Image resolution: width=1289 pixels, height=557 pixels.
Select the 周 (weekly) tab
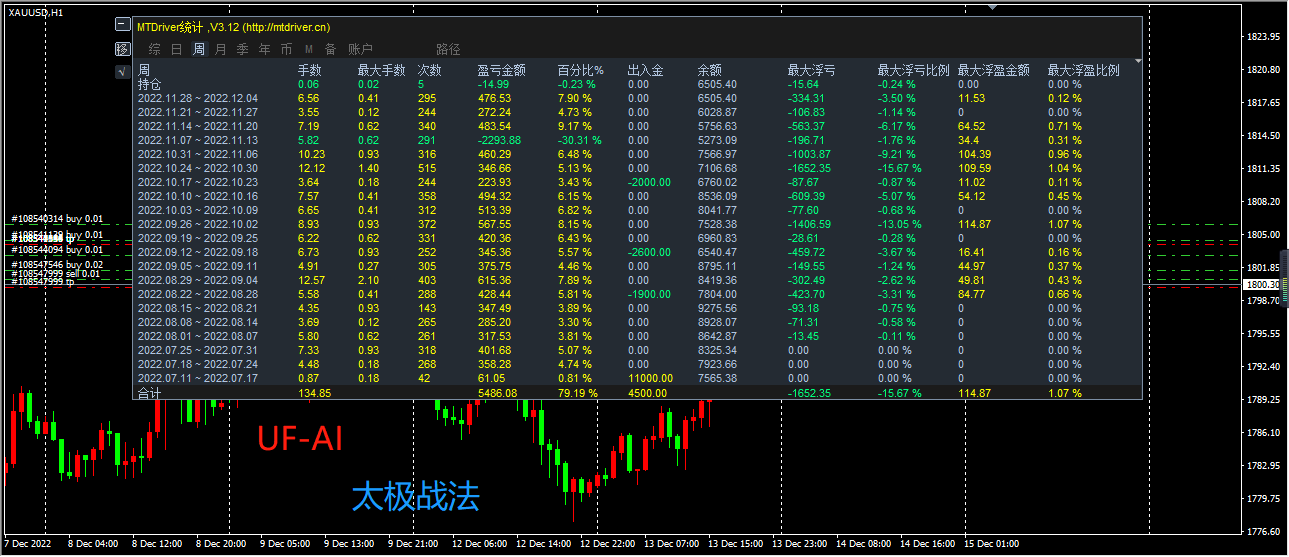click(x=199, y=49)
